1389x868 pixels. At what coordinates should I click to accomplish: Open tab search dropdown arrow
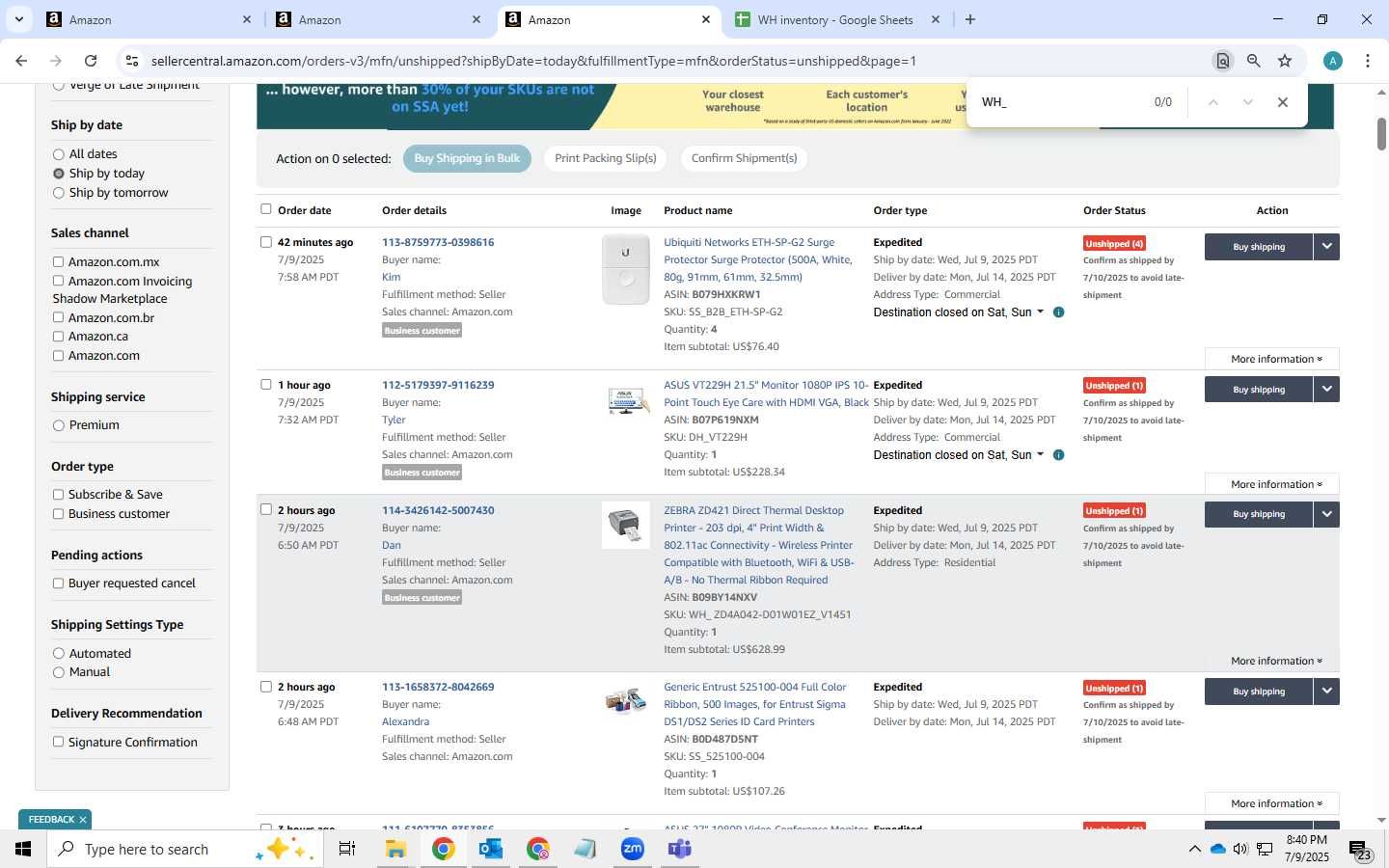[x=19, y=19]
